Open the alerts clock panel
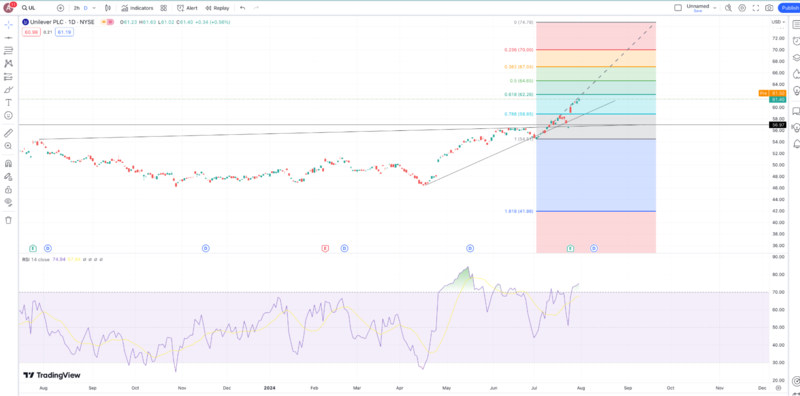Viewport: 800px width, 396px height. coord(796,41)
